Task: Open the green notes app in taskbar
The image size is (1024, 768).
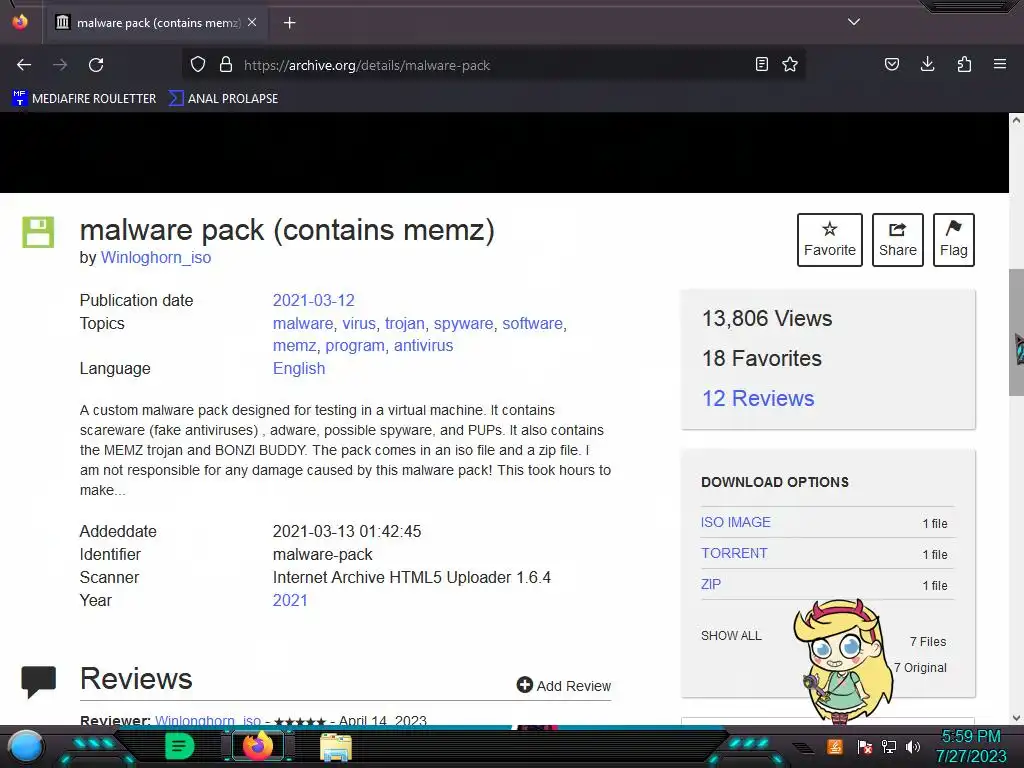Action: 180,746
